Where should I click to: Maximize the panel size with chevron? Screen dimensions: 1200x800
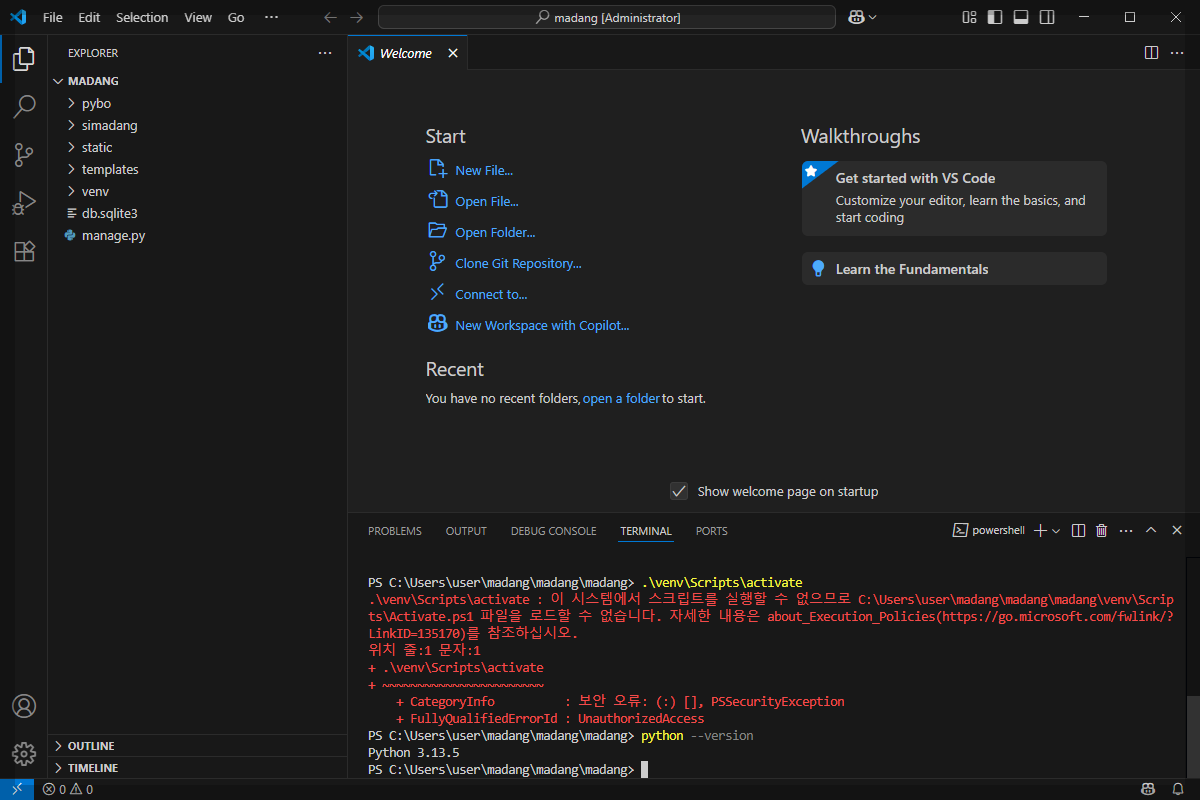[x=1151, y=531]
